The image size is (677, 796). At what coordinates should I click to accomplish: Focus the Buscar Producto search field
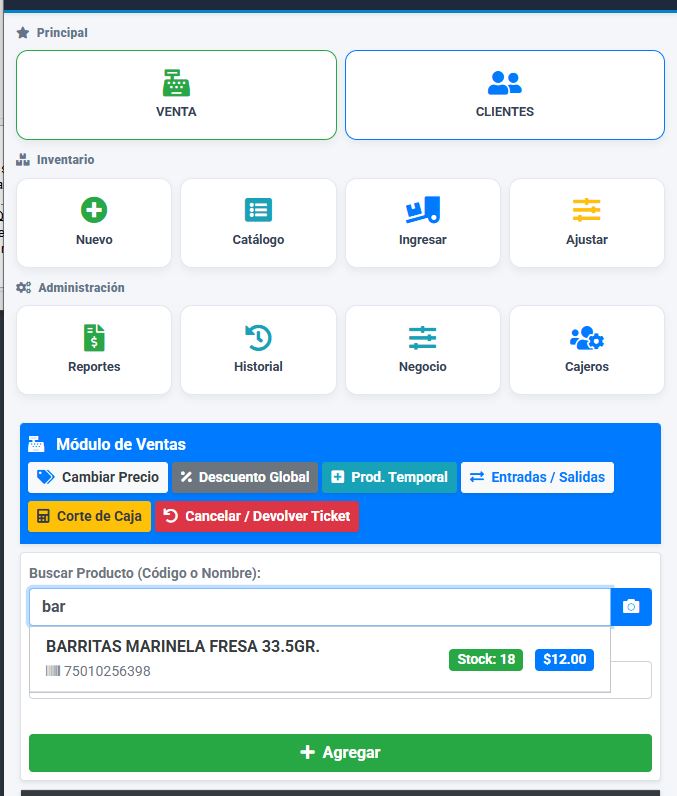pyautogui.click(x=320, y=607)
